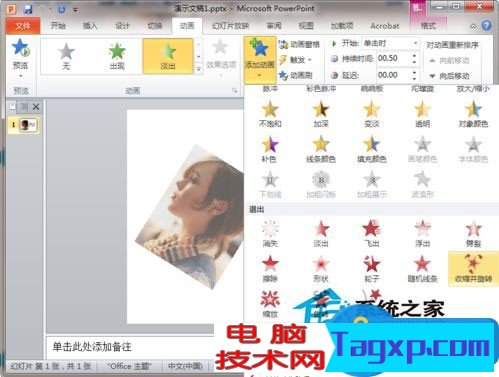Apply the 透明 emphasis effect
Image resolution: width=499 pixels, height=377 pixels.
422,114
